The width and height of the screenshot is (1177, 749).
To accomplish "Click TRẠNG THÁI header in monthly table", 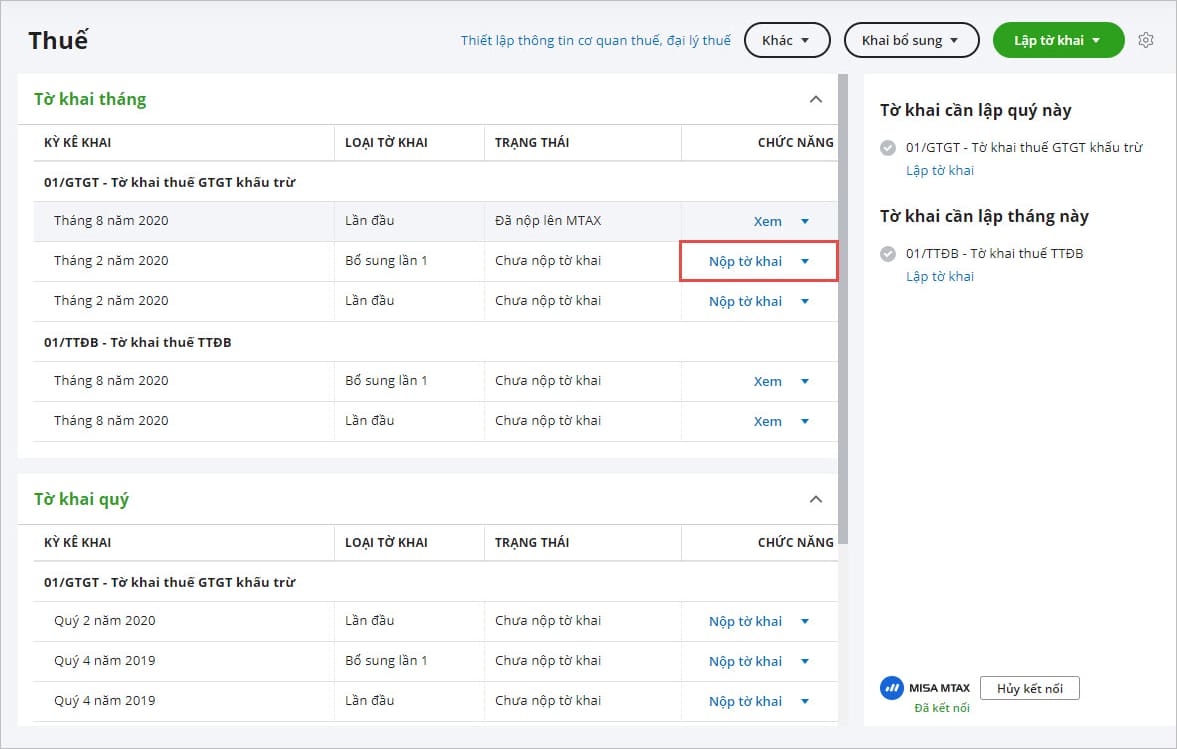I will click(531, 143).
